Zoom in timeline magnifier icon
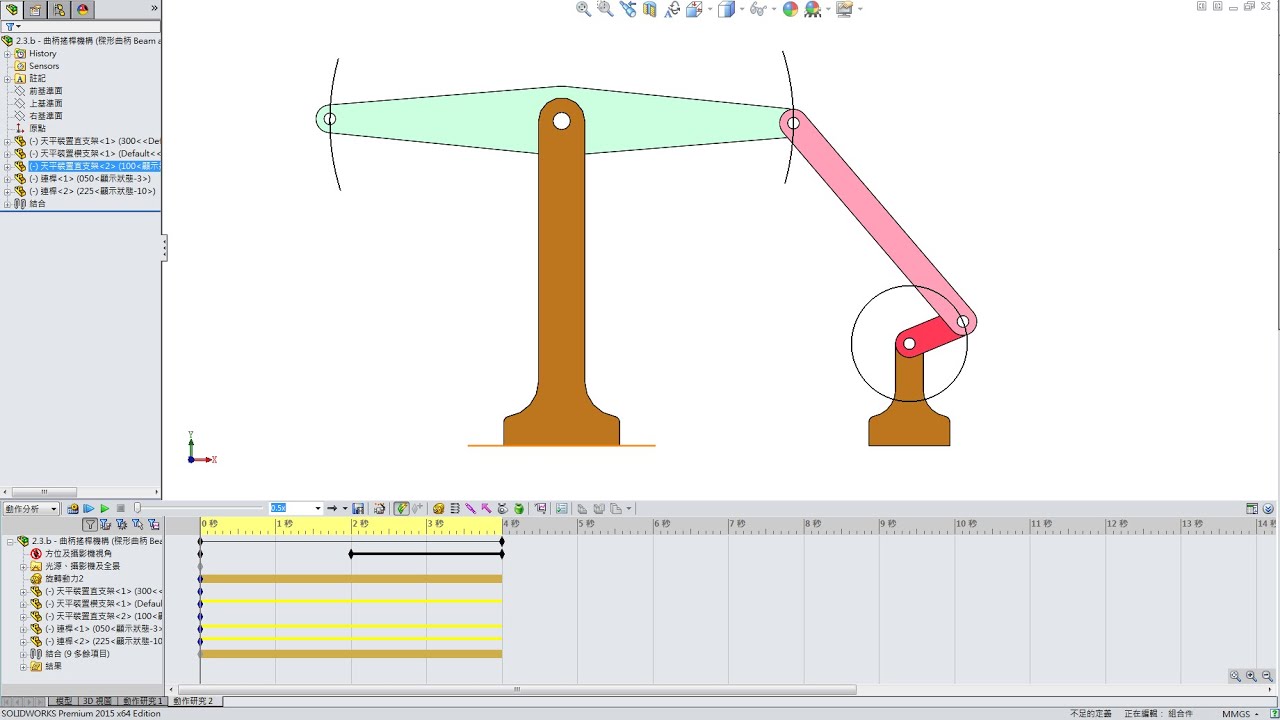This screenshot has width=1280, height=720. [x=1251, y=677]
